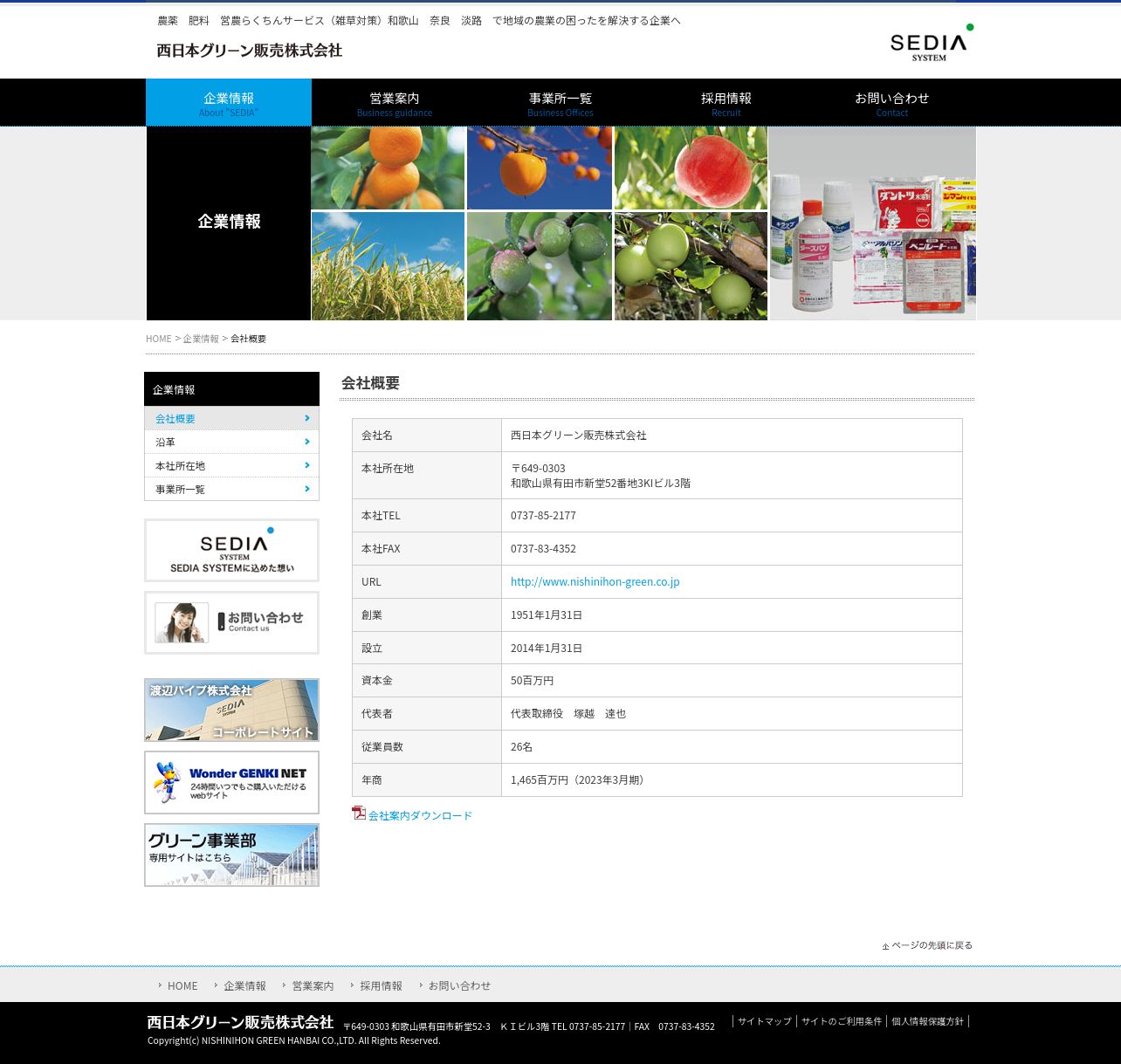Open the 営業案内 Business guidance tab
Screen dimensions: 1121x1064
click(x=395, y=102)
